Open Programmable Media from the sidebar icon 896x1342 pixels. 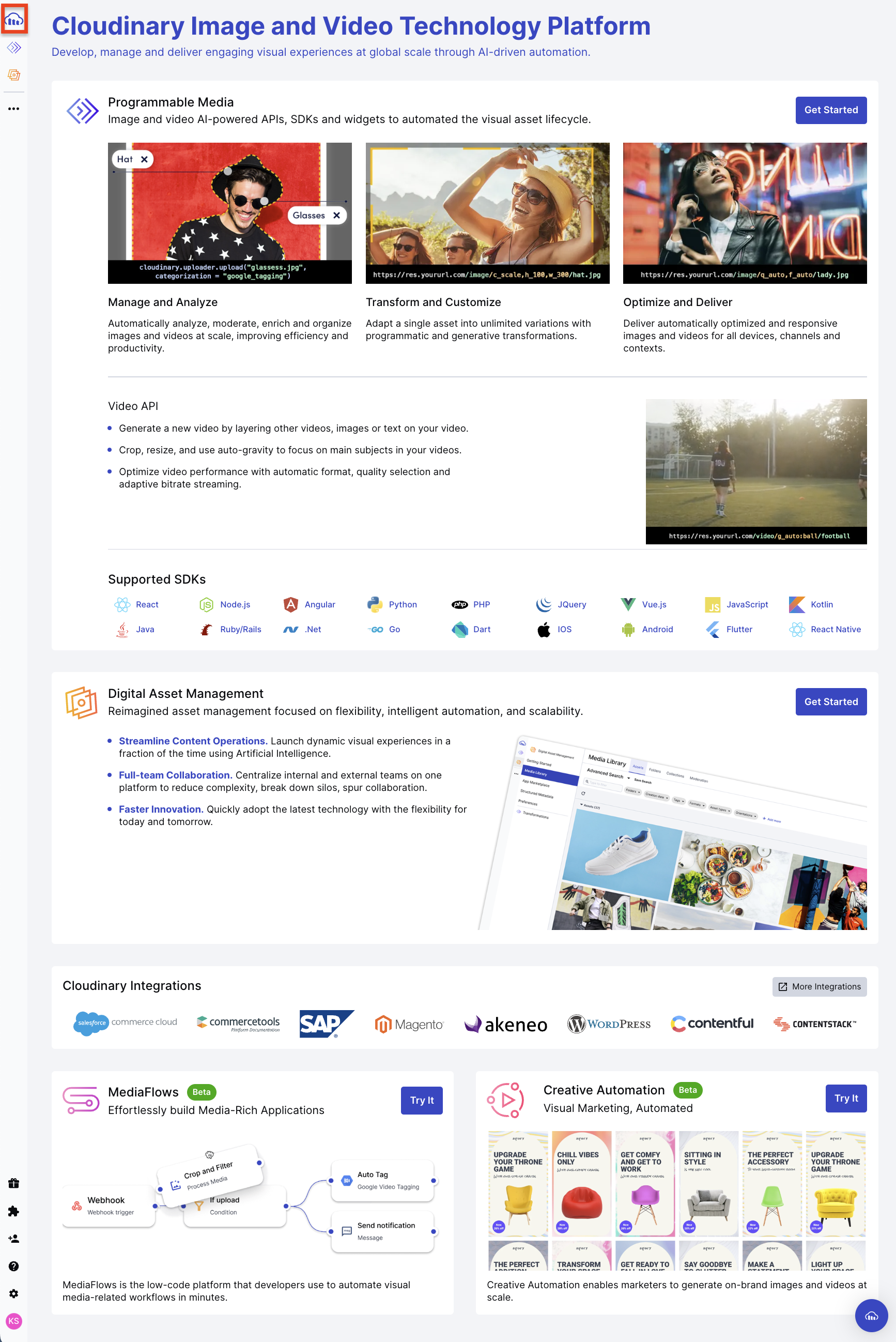[x=14, y=48]
